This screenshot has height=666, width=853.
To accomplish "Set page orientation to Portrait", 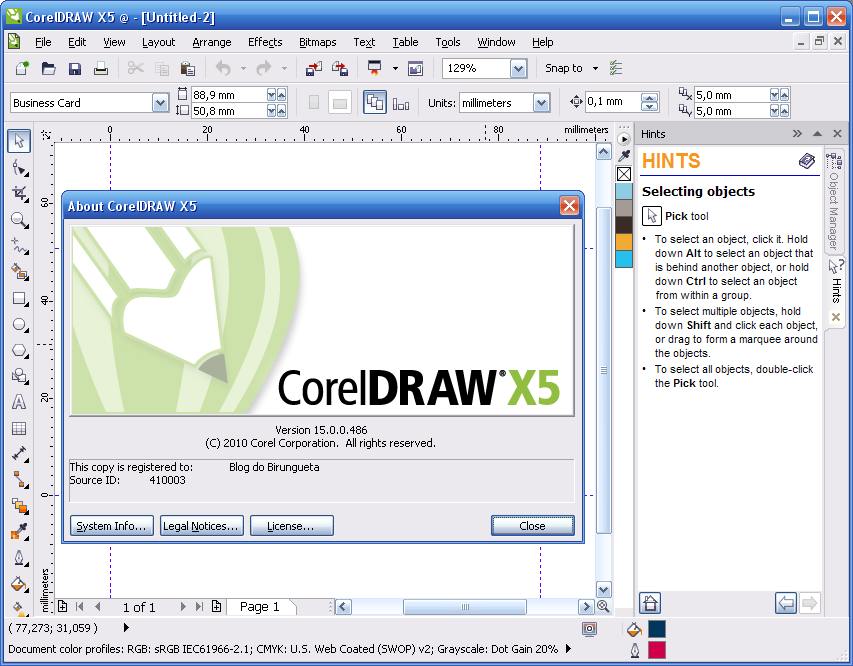I will coord(314,102).
